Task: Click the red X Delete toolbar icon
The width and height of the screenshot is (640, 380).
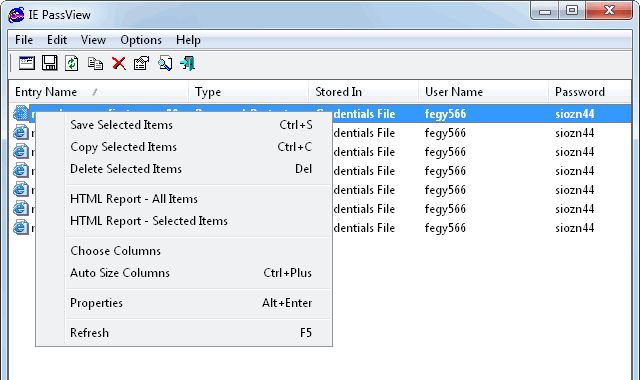Action: coord(119,64)
